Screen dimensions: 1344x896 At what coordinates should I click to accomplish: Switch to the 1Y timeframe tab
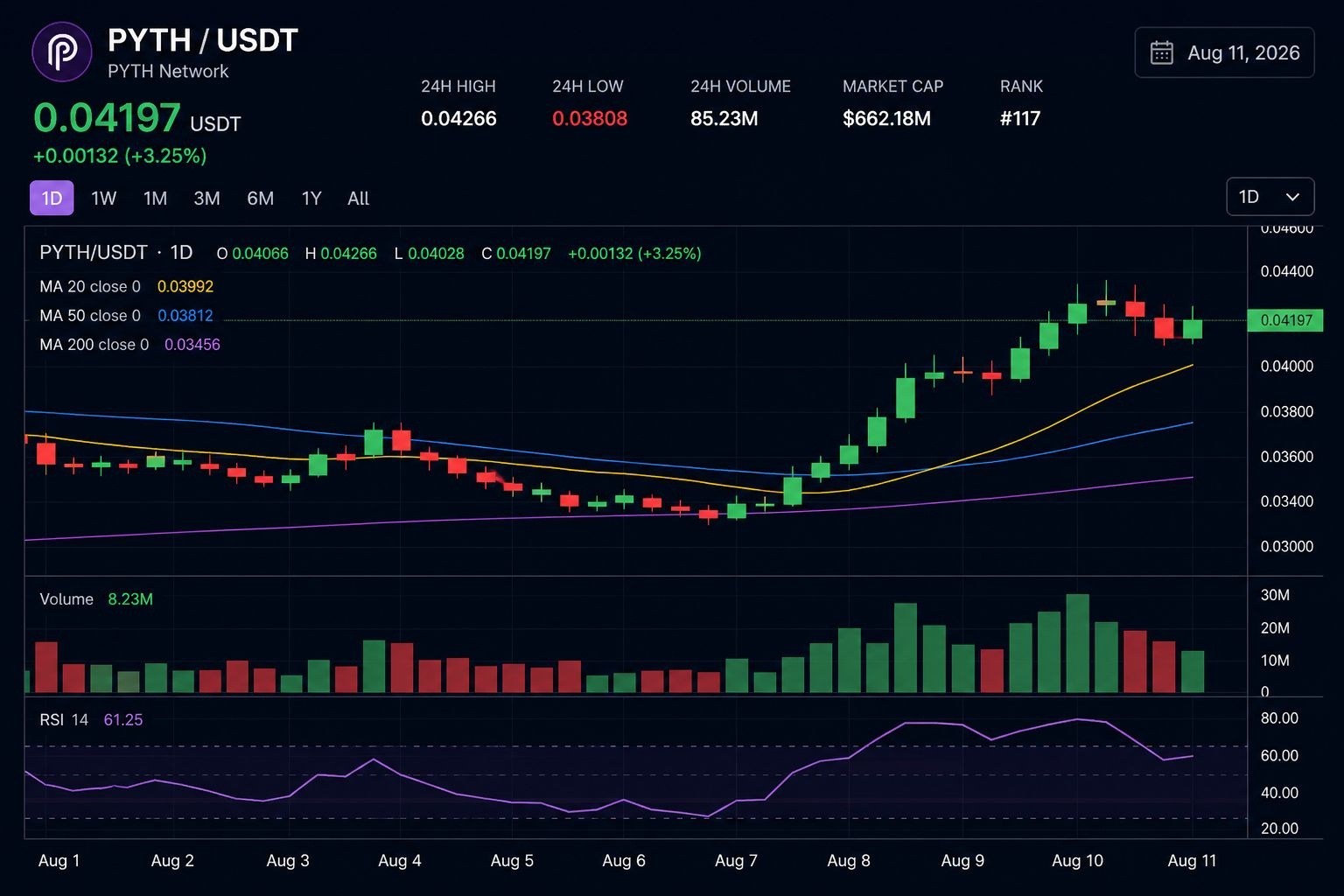pyautogui.click(x=311, y=198)
